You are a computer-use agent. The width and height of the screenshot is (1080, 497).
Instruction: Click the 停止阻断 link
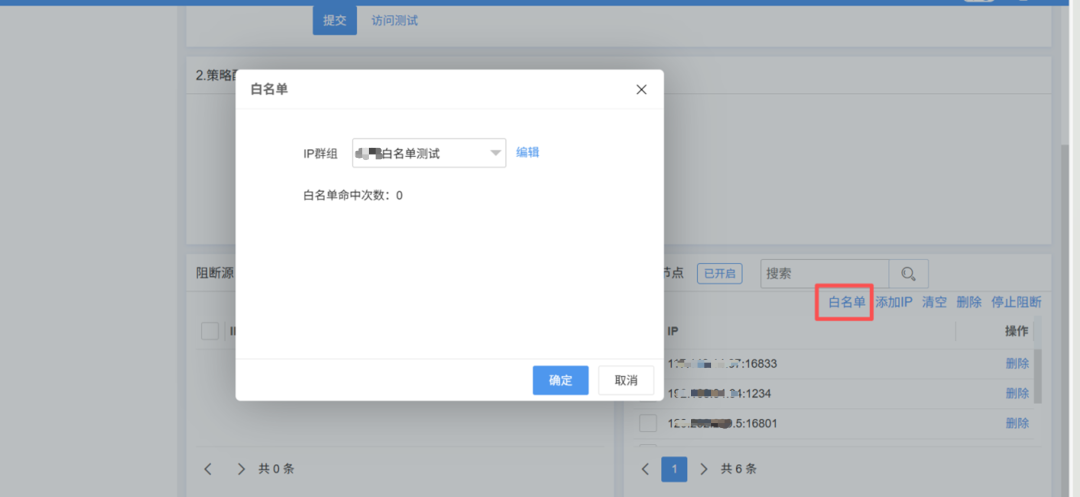1017,302
